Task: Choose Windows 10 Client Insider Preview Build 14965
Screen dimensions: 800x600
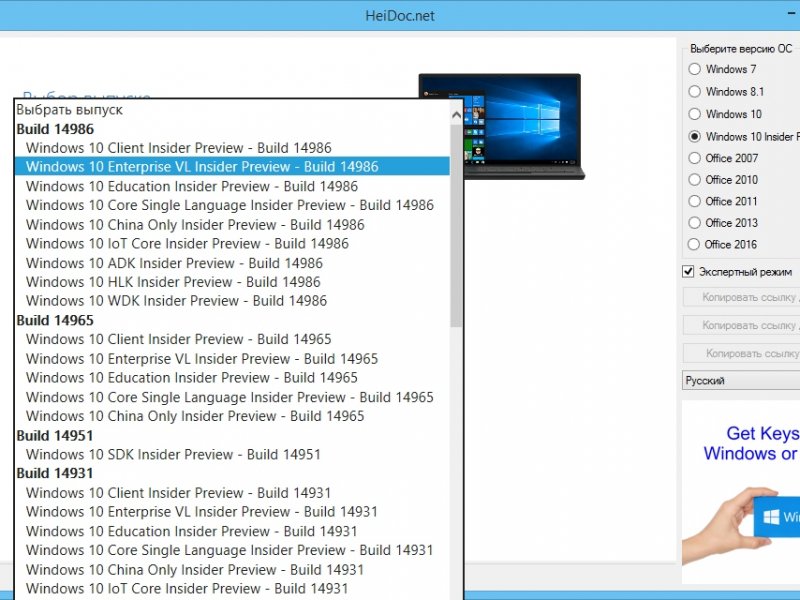Action: 232,339
